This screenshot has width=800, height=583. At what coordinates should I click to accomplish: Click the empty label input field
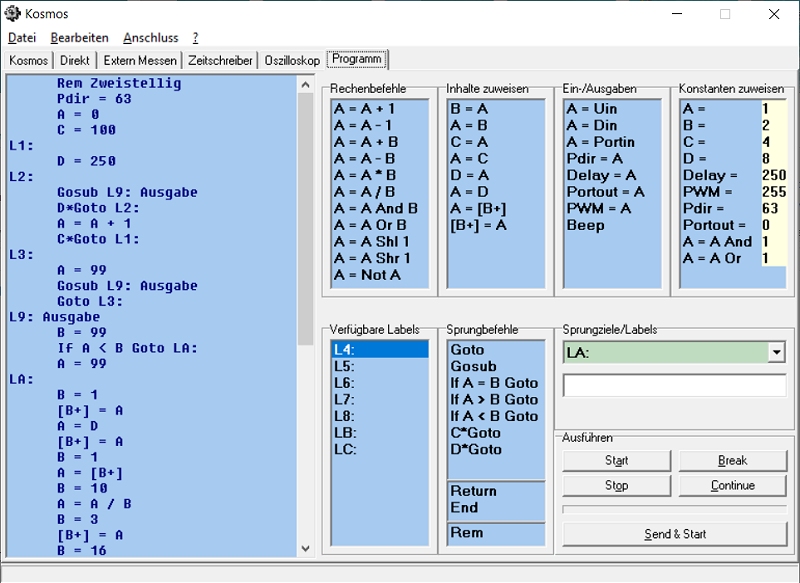pos(674,385)
